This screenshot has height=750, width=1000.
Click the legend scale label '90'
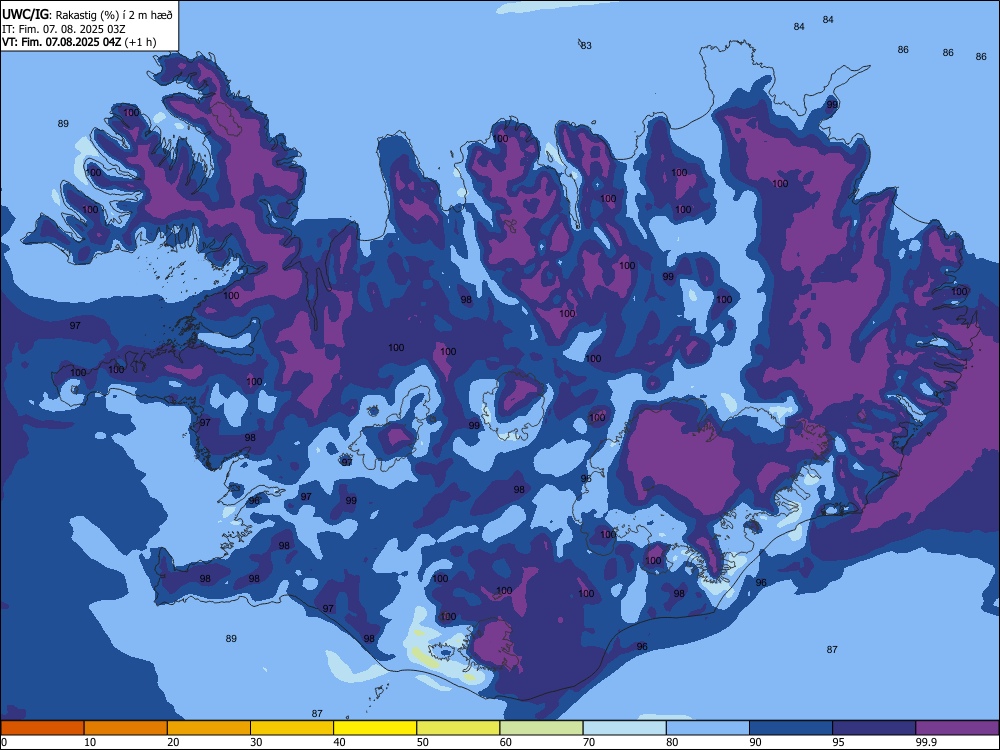tap(755, 742)
